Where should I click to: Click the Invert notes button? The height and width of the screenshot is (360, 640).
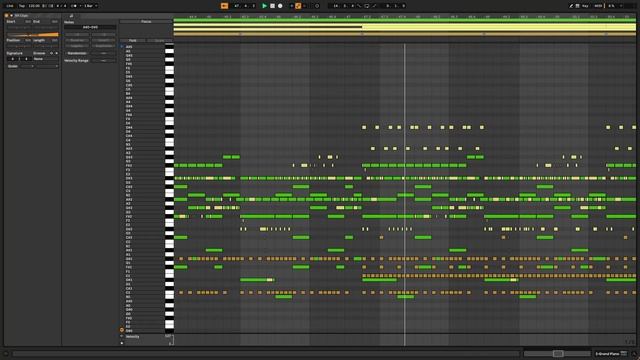pos(104,40)
